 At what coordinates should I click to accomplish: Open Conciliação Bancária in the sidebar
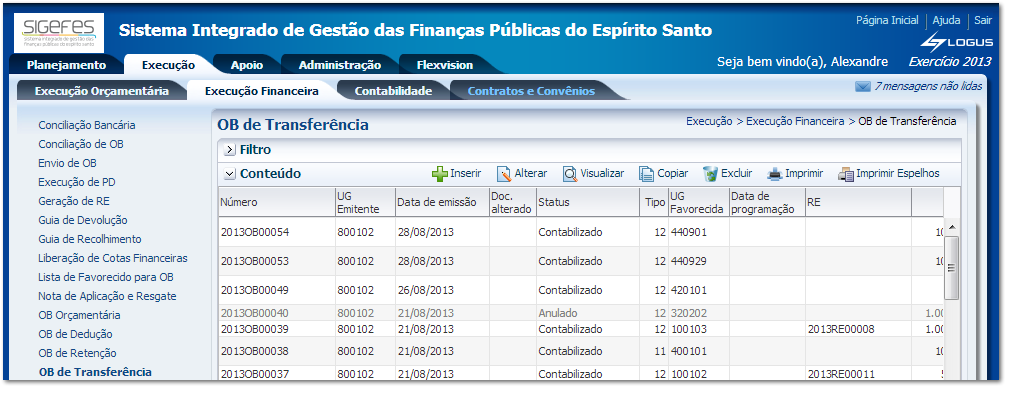click(86, 125)
